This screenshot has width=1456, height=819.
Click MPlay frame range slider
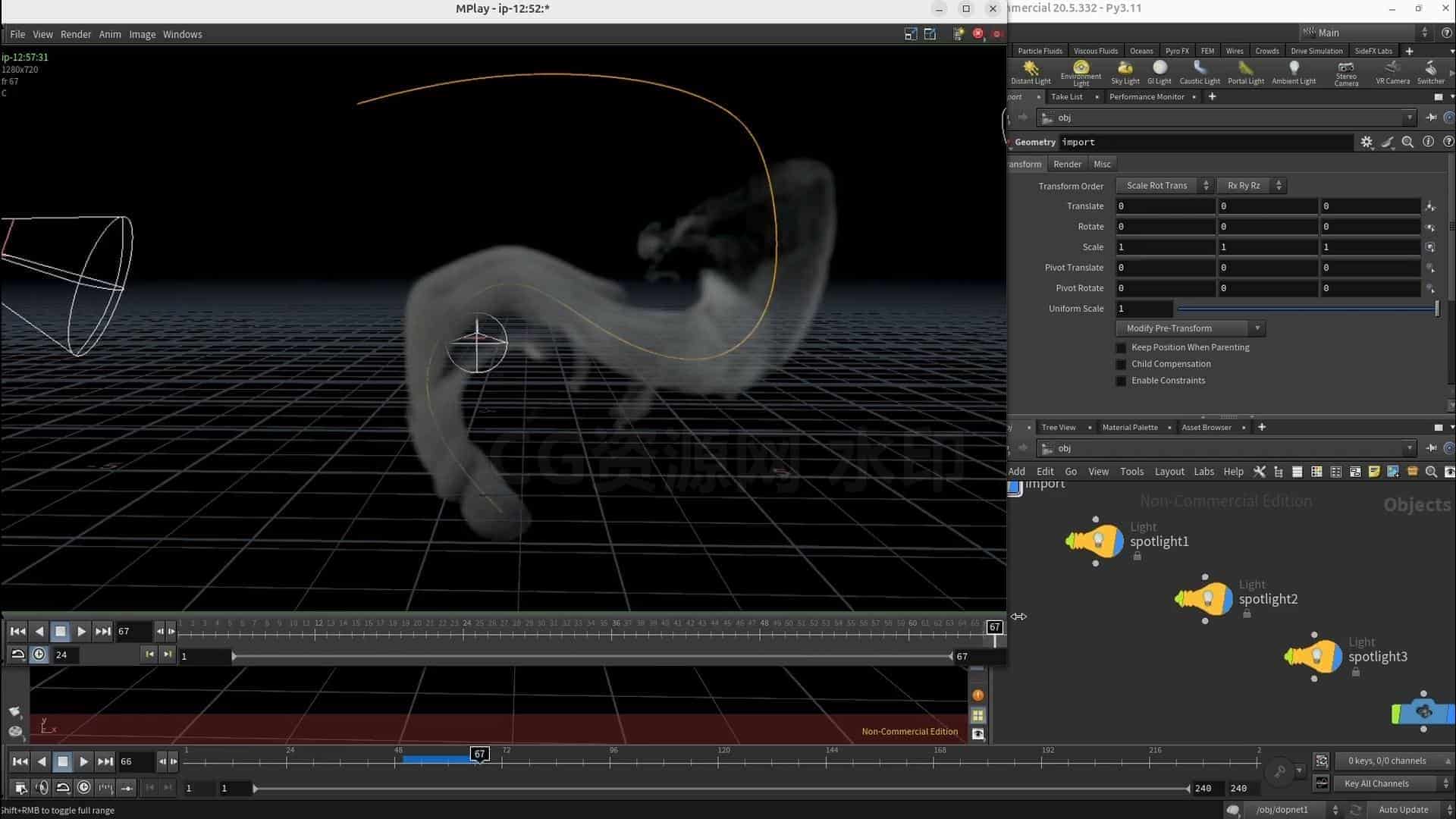pyautogui.click(x=593, y=656)
